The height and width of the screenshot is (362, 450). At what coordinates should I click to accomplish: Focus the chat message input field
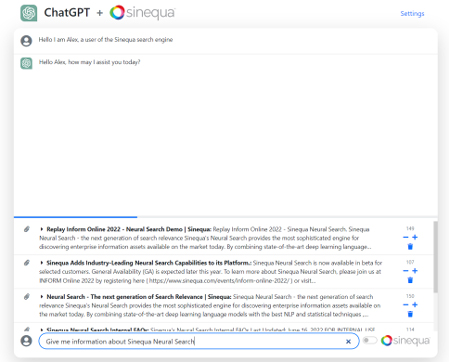pyautogui.click(x=192, y=341)
